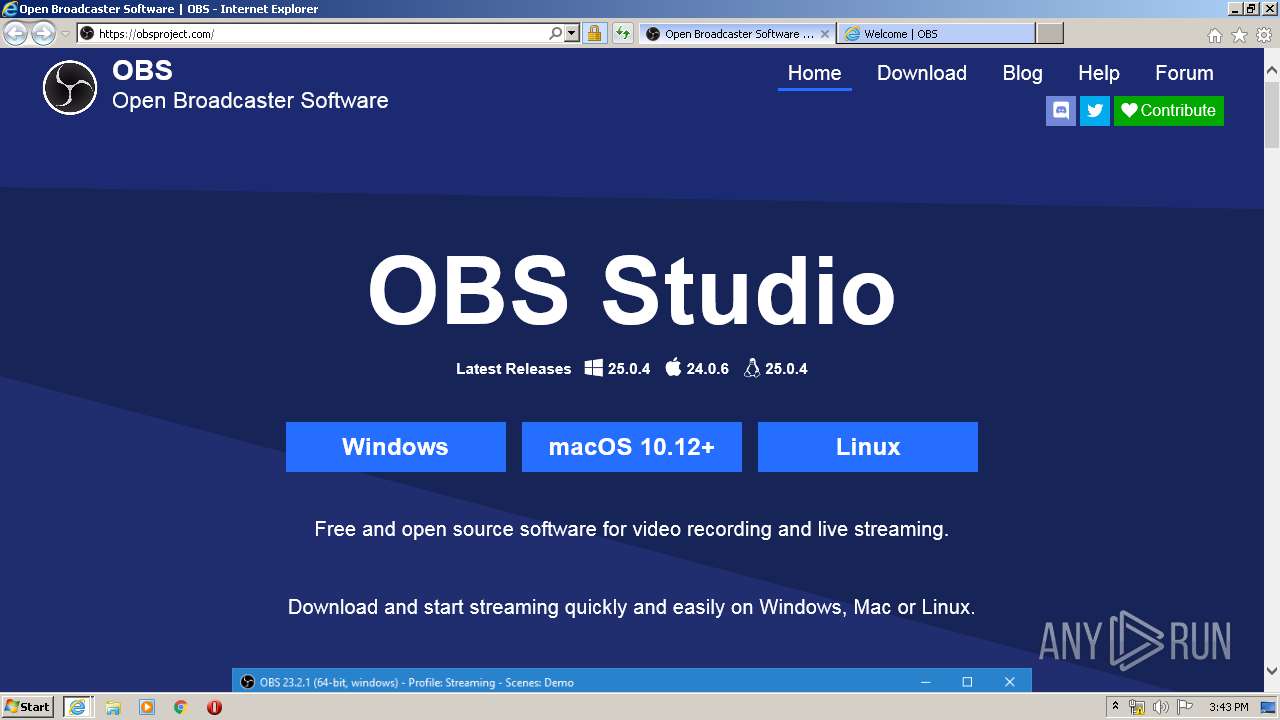Open the media player taskbar icon
The width and height of the screenshot is (1280, 720).
(147, 707)
